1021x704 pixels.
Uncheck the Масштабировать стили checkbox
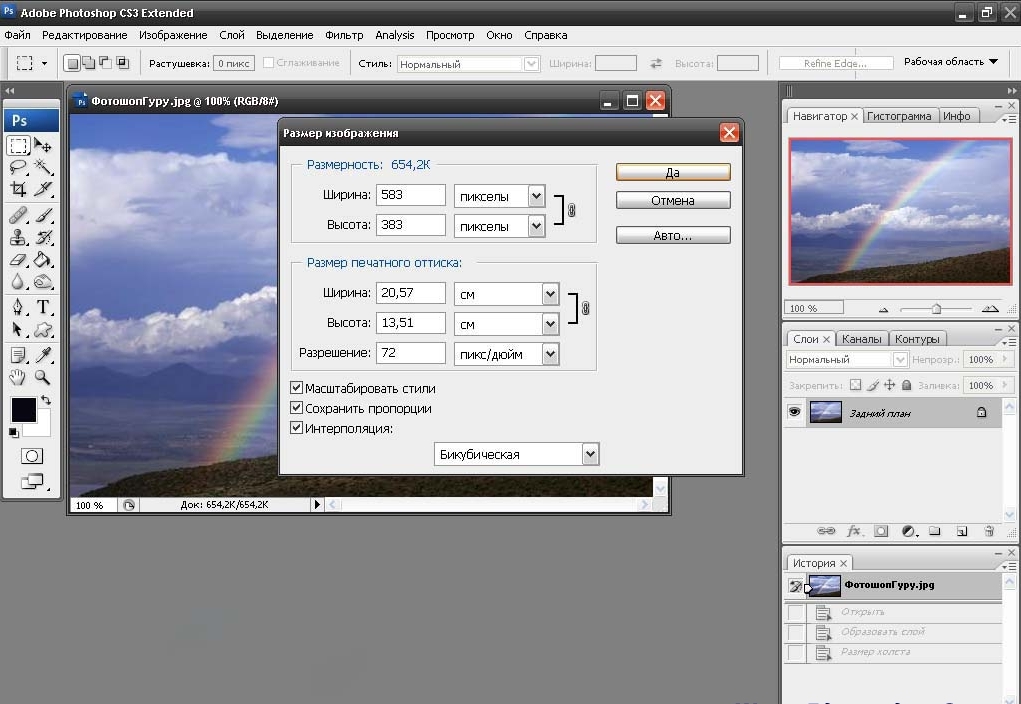tap(296, 388)
